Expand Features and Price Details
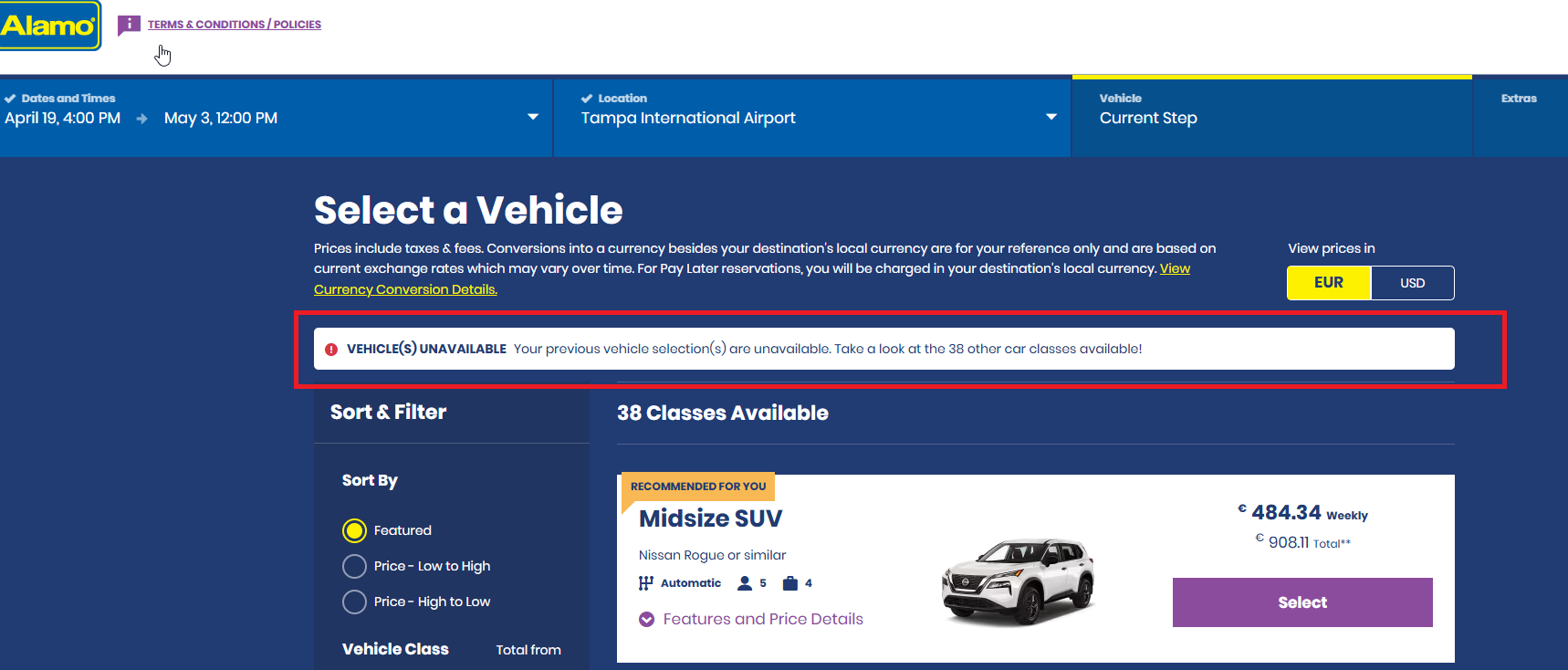Screen dimensions: 1568x670 pos(763,619)
